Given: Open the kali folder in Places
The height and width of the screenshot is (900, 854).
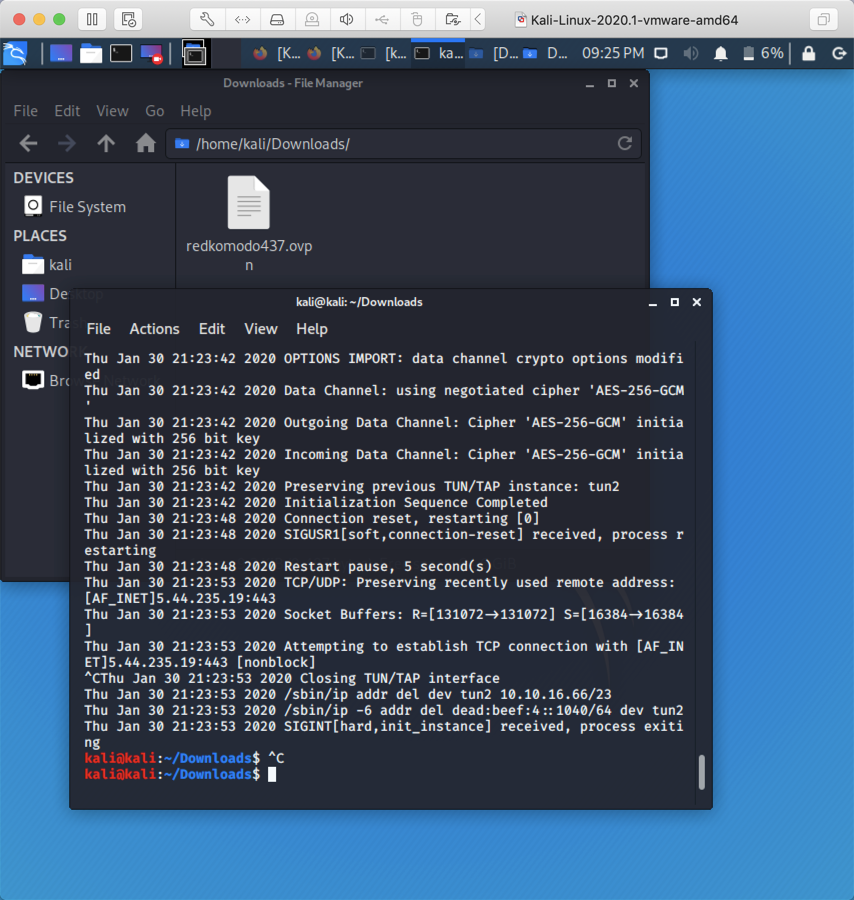Looking at the screenshot, I should pos(60,265).
